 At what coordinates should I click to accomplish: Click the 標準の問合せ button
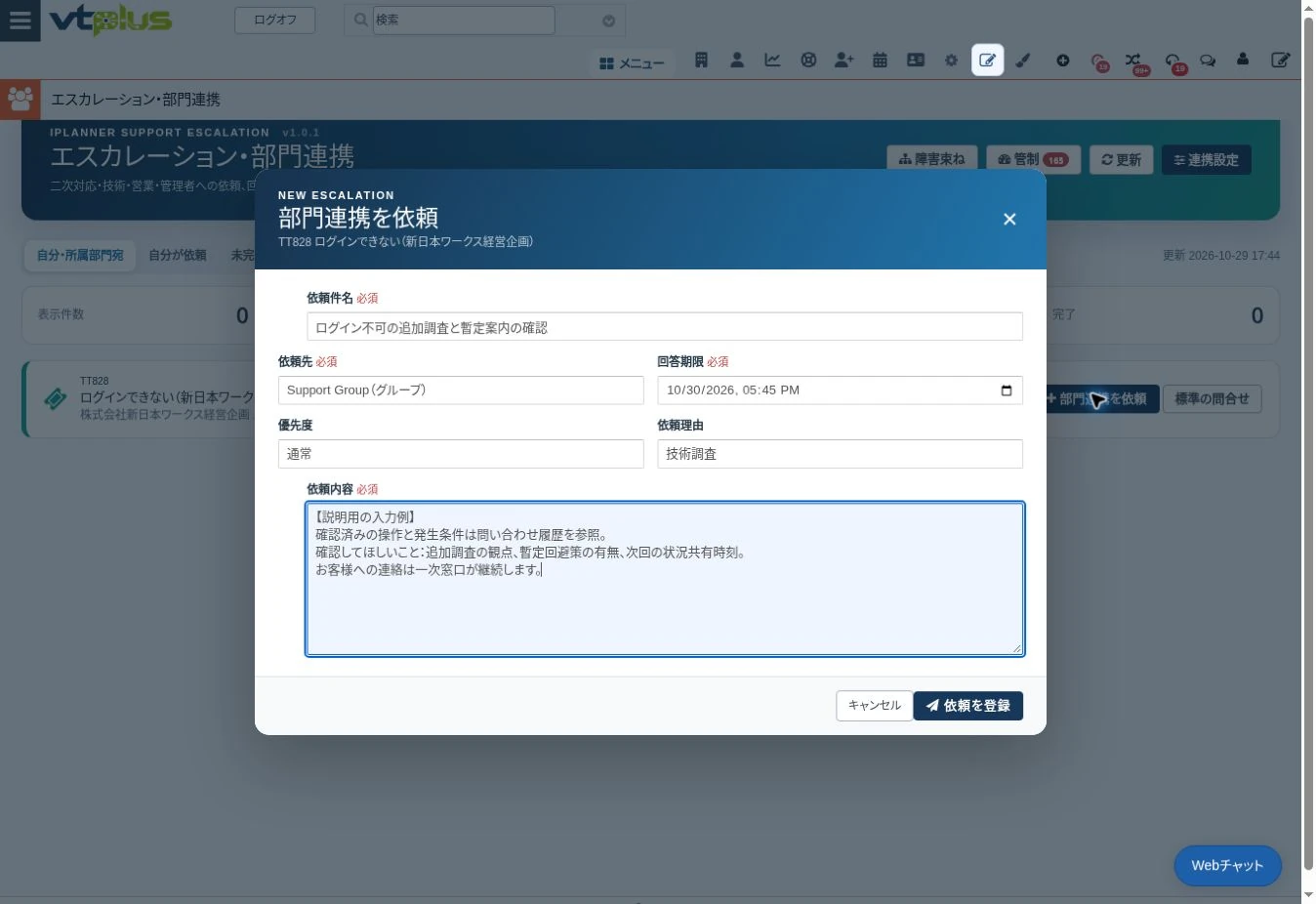point(1212,399)
